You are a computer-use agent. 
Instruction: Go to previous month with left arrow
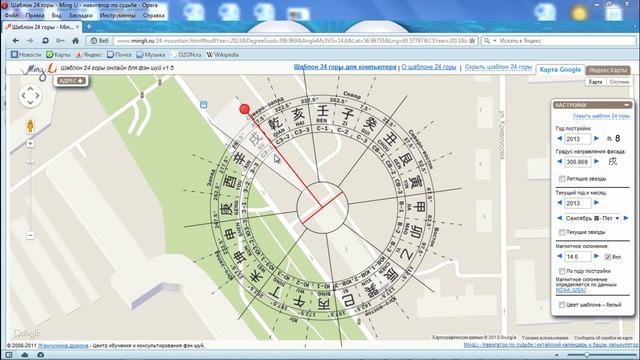pos(560,218)
